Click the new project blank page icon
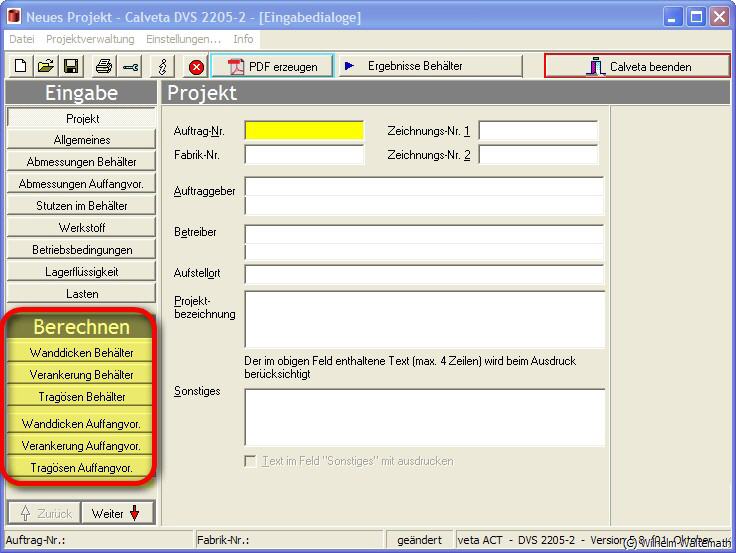 (x=21, y=67)
